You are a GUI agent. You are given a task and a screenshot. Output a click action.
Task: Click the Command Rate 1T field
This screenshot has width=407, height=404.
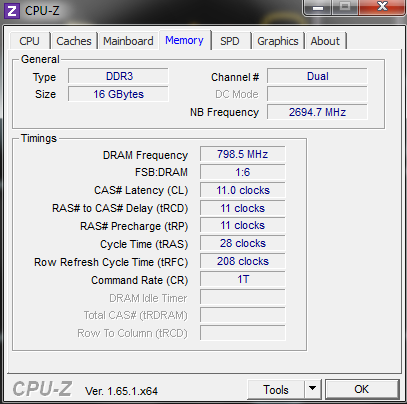(x=243, y=279)
